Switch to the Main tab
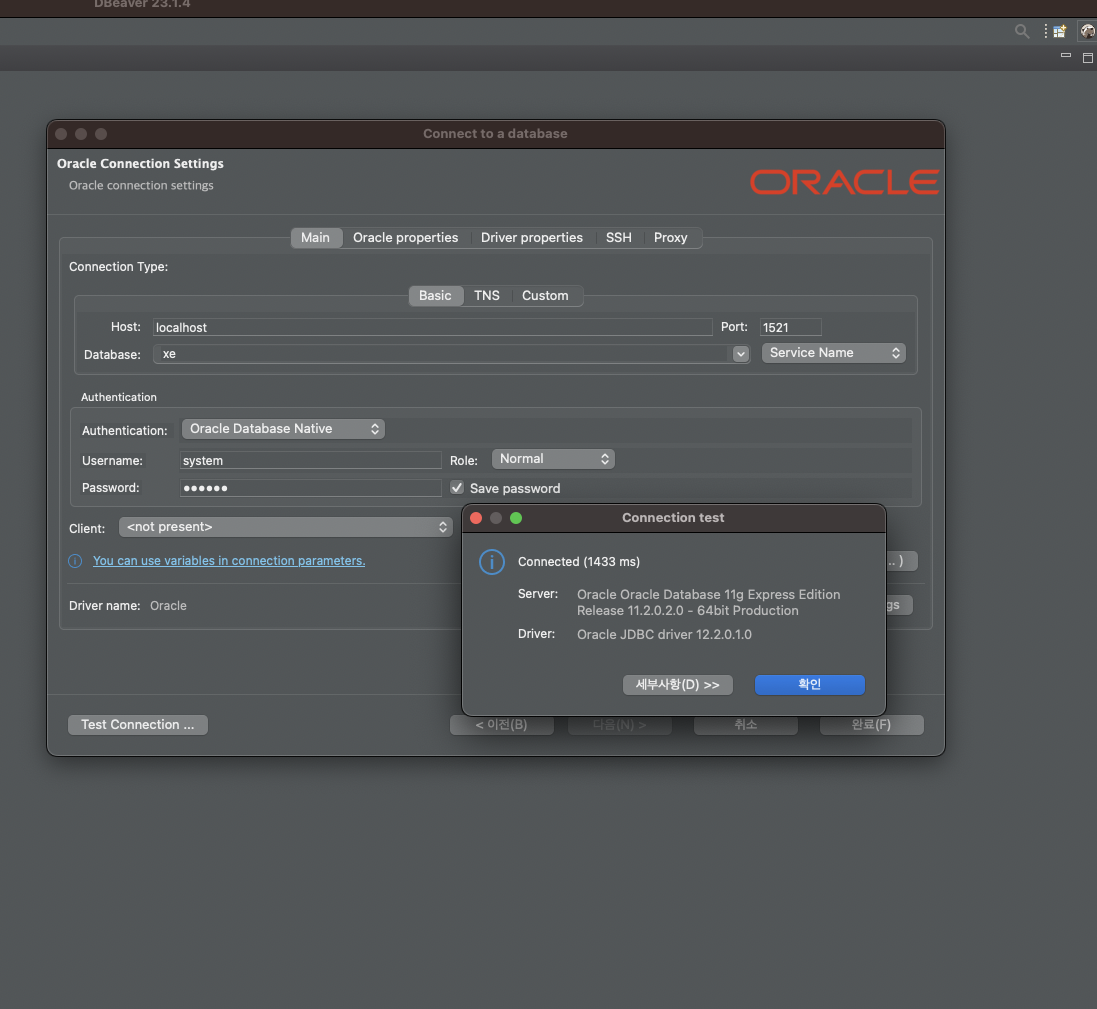The image size is (1097, 1009). tap(316, 238)
